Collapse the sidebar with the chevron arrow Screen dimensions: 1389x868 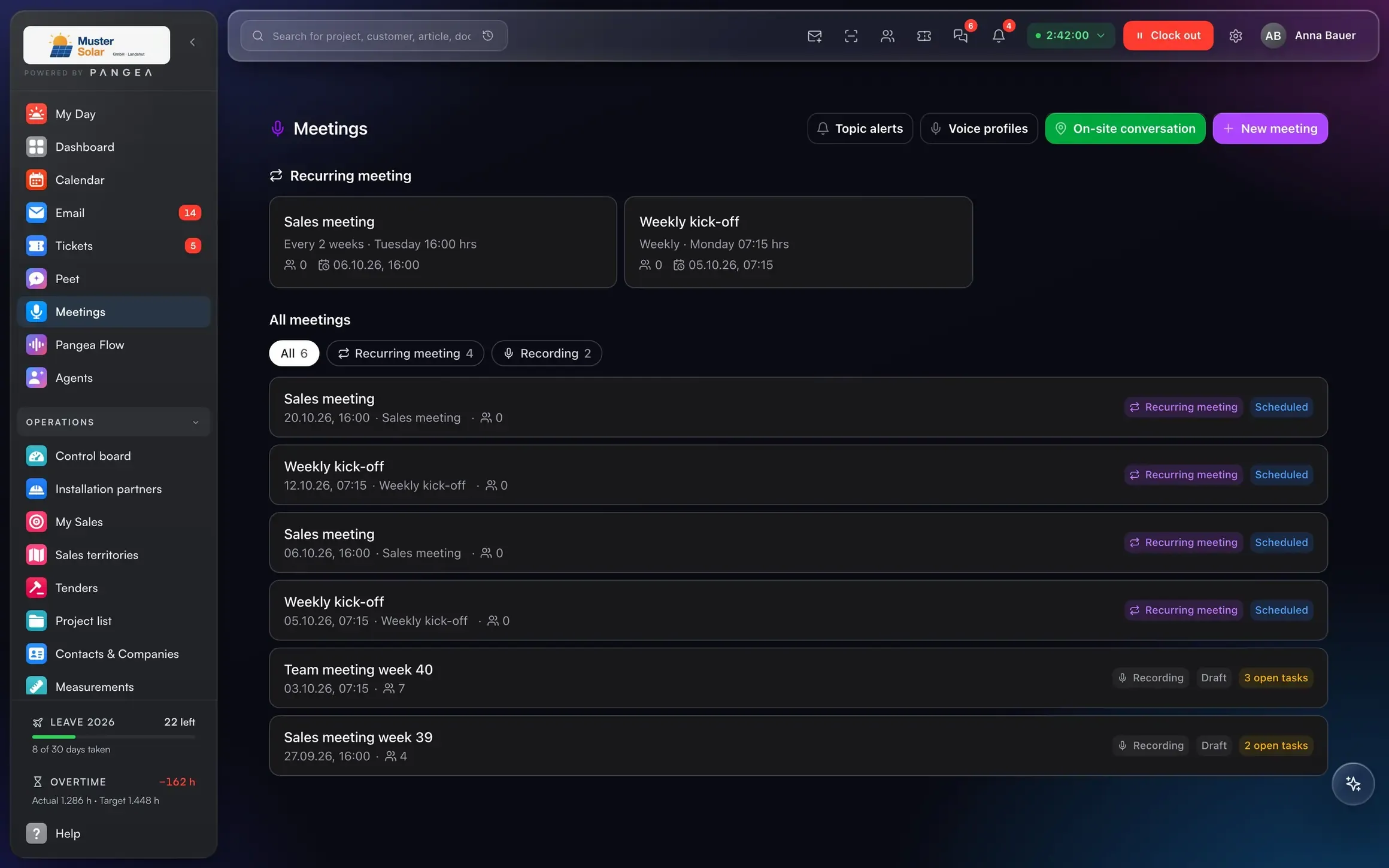pyautogui.click(x=192, y=42)
